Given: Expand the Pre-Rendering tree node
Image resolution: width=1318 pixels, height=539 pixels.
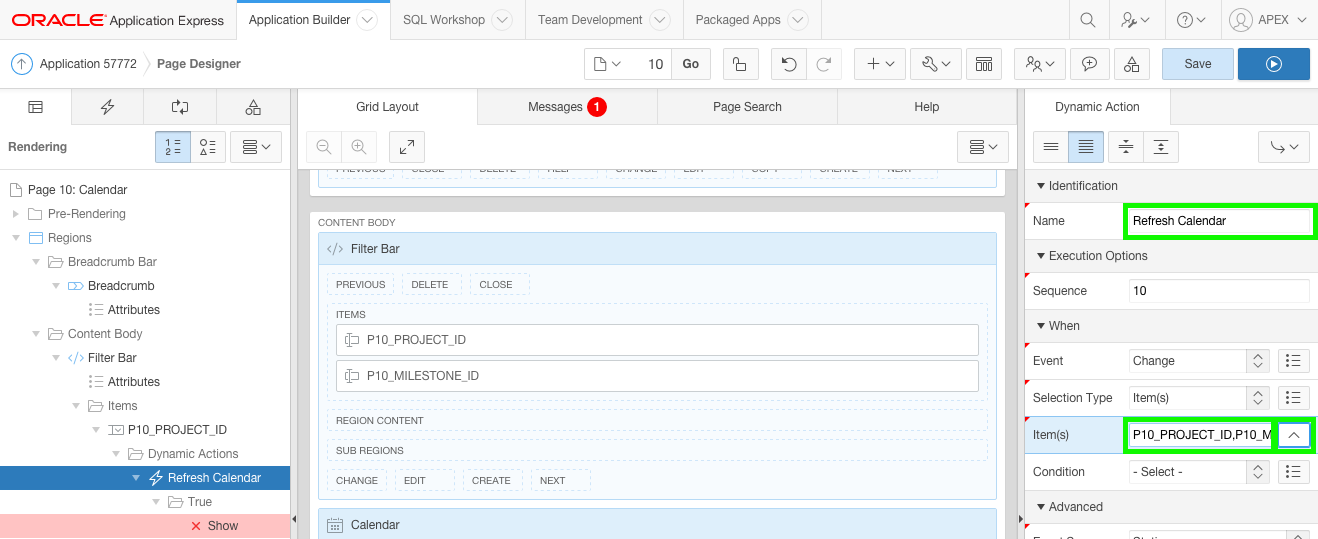Looking at the screenshot, I should pyautogui.click(x=15, y=214).
